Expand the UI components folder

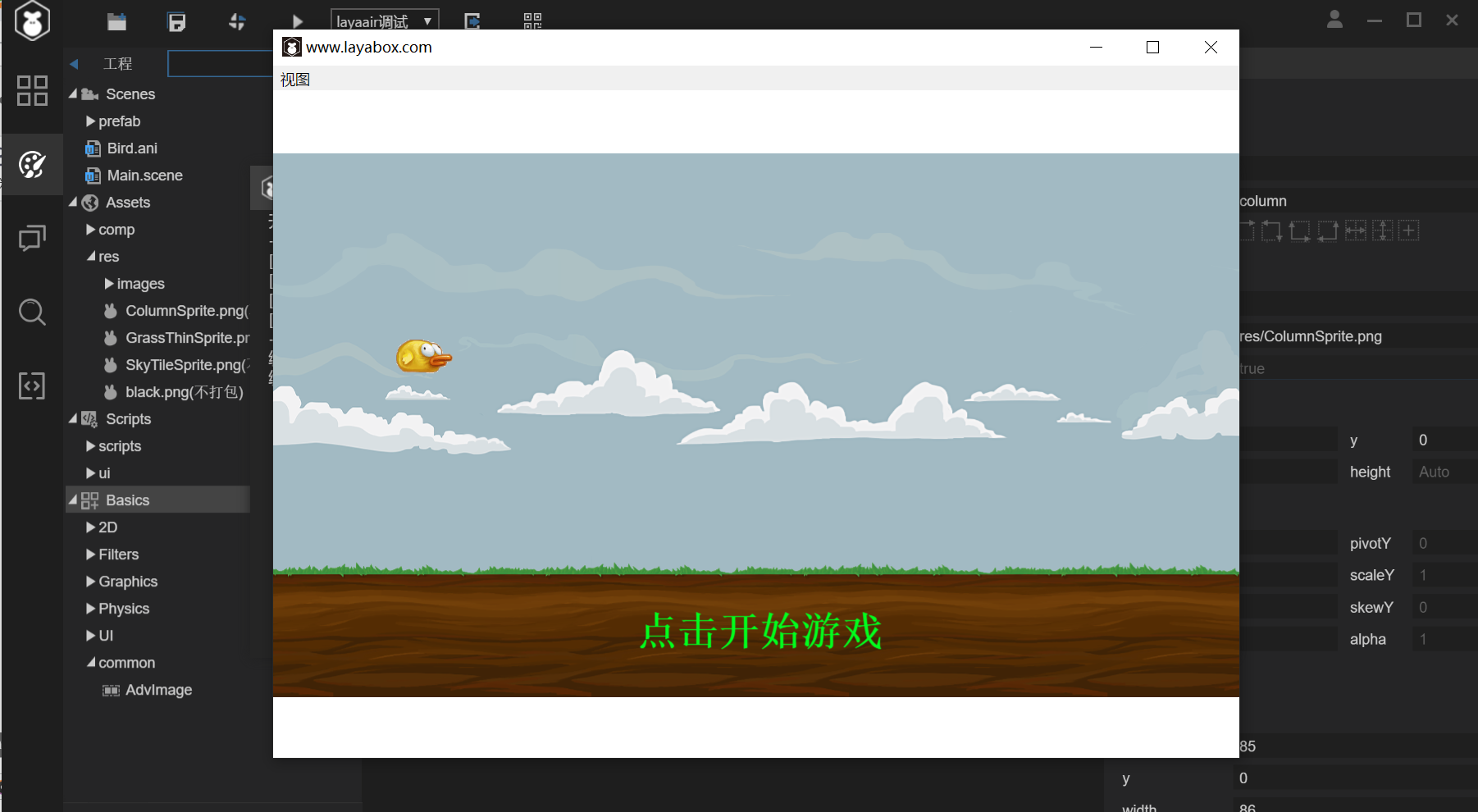[90, 636]
